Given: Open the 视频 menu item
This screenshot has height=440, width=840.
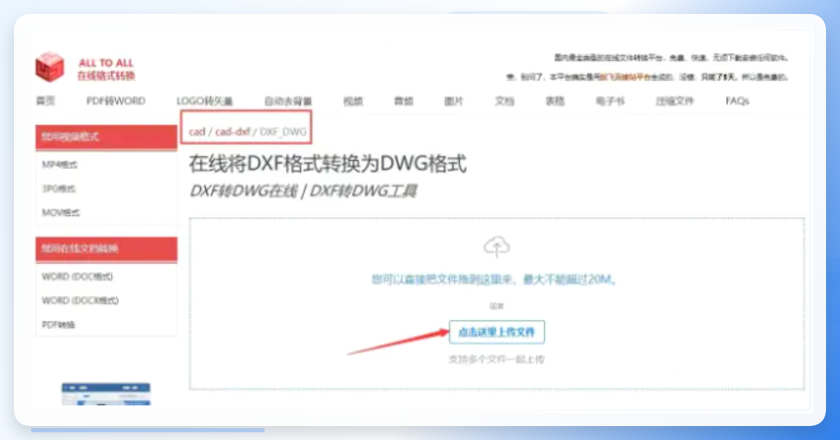Looking at the screenshot, I should (353, 101).
